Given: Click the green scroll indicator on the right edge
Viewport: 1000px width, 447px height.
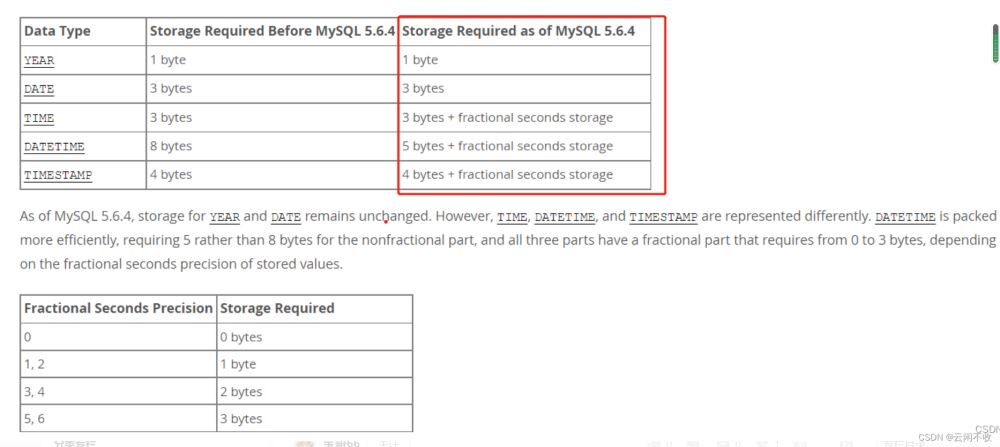Looking at the screenshot, I should click(x=995, y=44).
